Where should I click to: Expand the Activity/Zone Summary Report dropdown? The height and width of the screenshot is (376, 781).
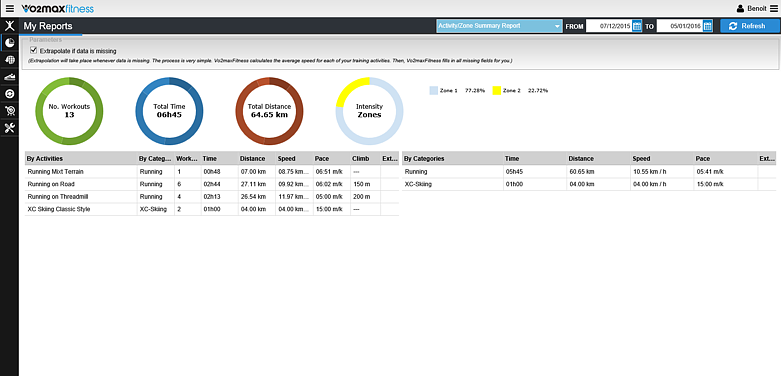point(499,26)
